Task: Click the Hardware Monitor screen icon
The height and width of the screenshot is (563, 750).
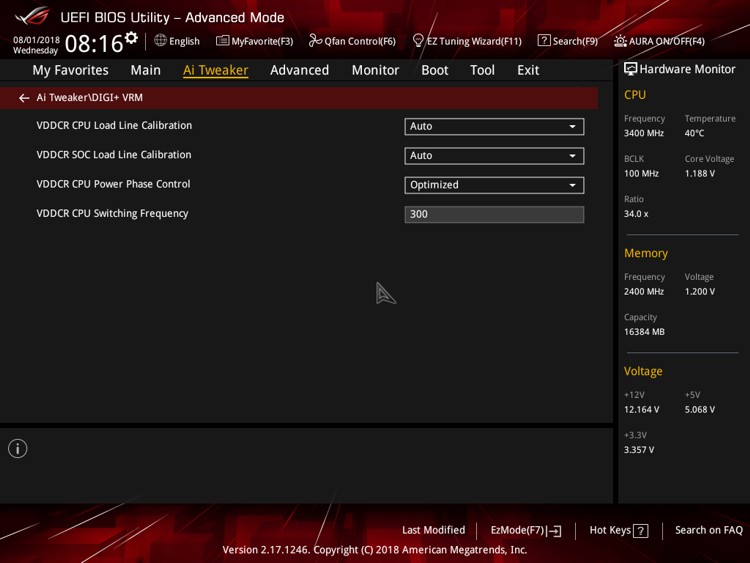Action: [x=630, y=69]
